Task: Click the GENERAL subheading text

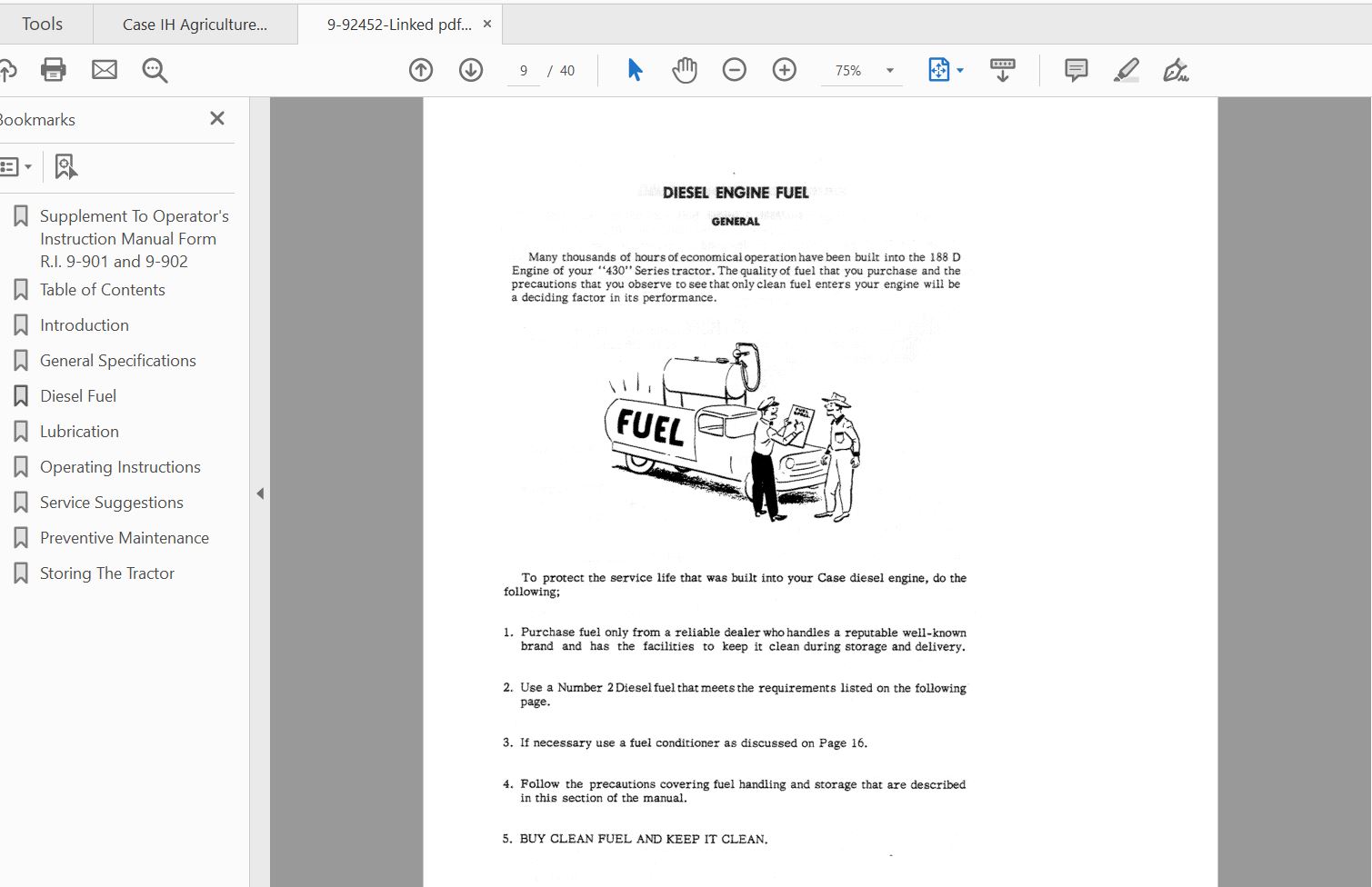Action: [736, 221]
